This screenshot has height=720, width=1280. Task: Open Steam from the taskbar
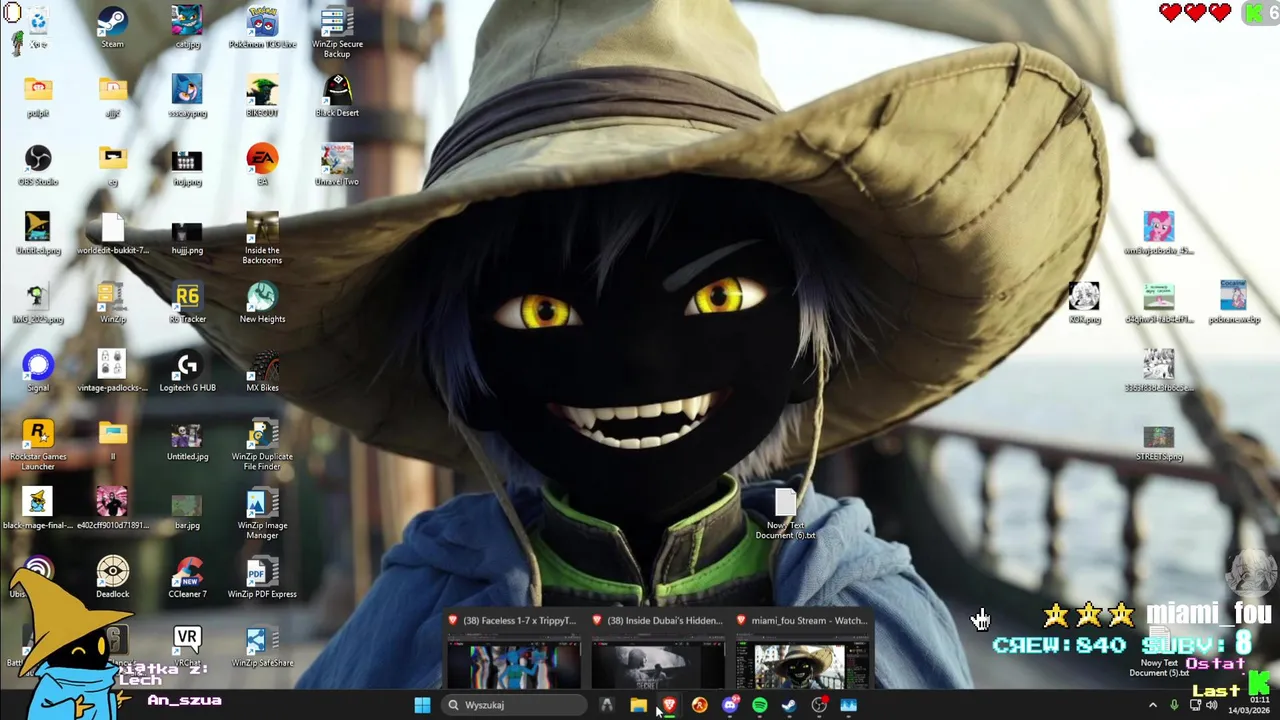(x=789, y=705)
